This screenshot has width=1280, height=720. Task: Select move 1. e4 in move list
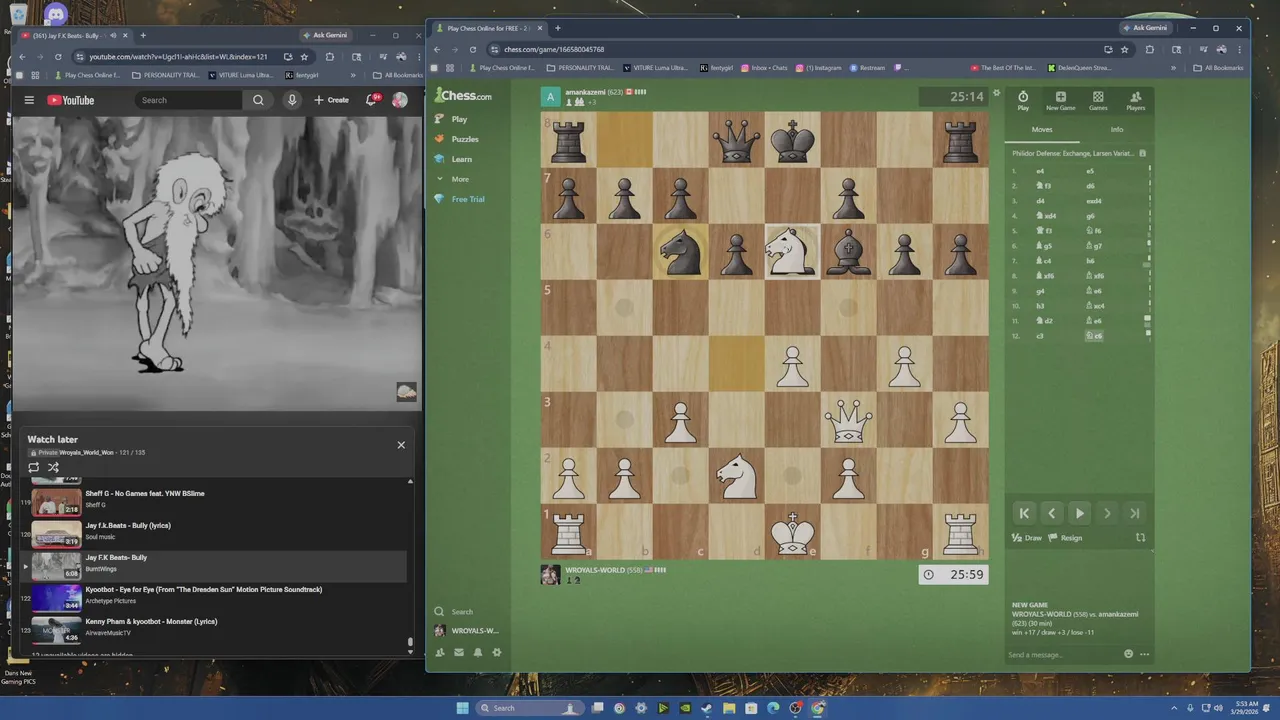[x=1040, y=171]
